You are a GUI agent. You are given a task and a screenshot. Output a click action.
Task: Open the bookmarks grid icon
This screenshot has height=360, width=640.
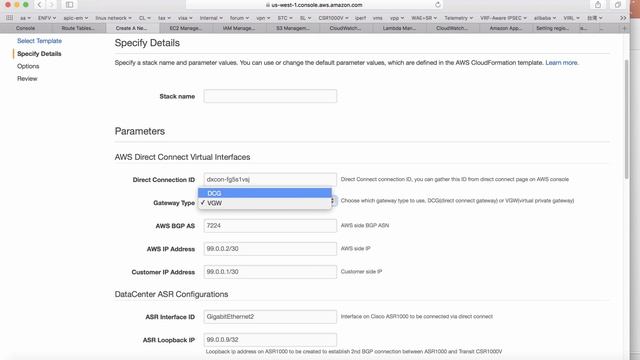pyautogui.click(x=9, y=18)
